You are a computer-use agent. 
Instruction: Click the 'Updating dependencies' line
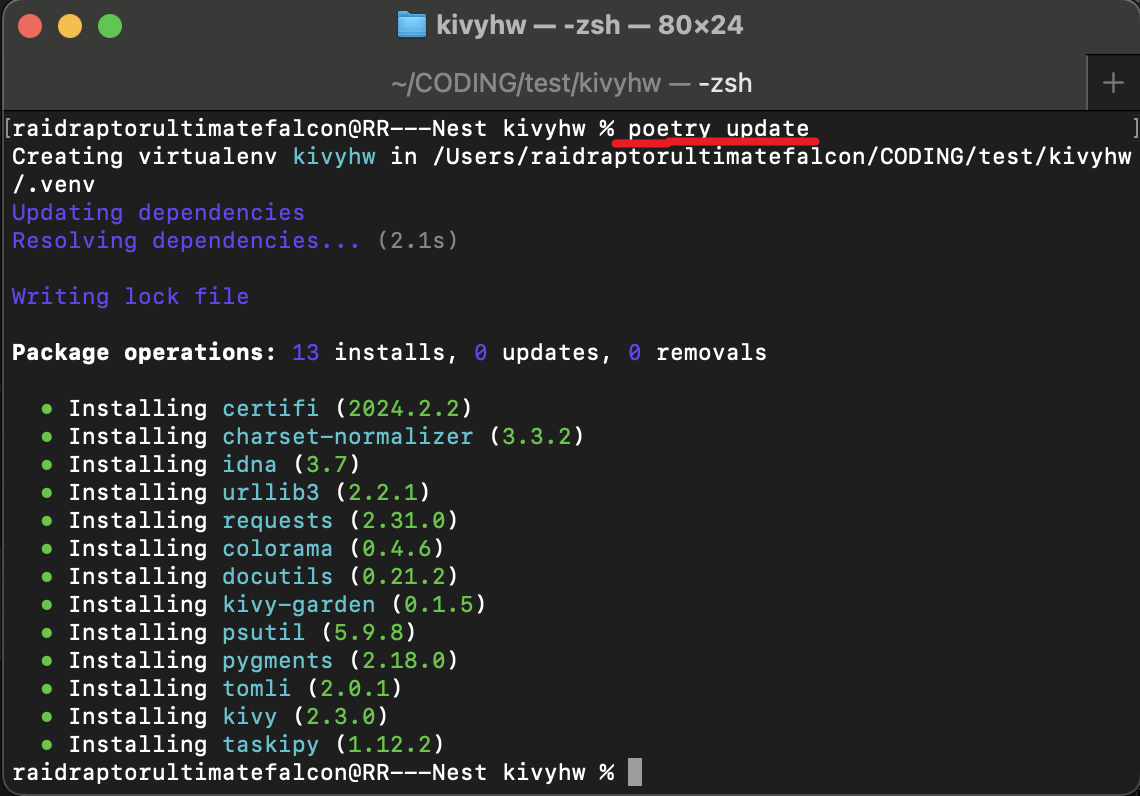click(x=158, y=212)
